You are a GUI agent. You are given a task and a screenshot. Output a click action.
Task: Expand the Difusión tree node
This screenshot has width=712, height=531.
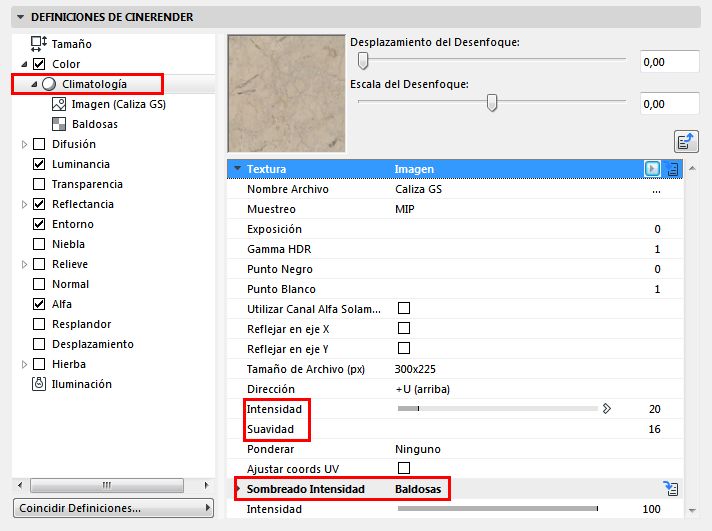(25, 144)
